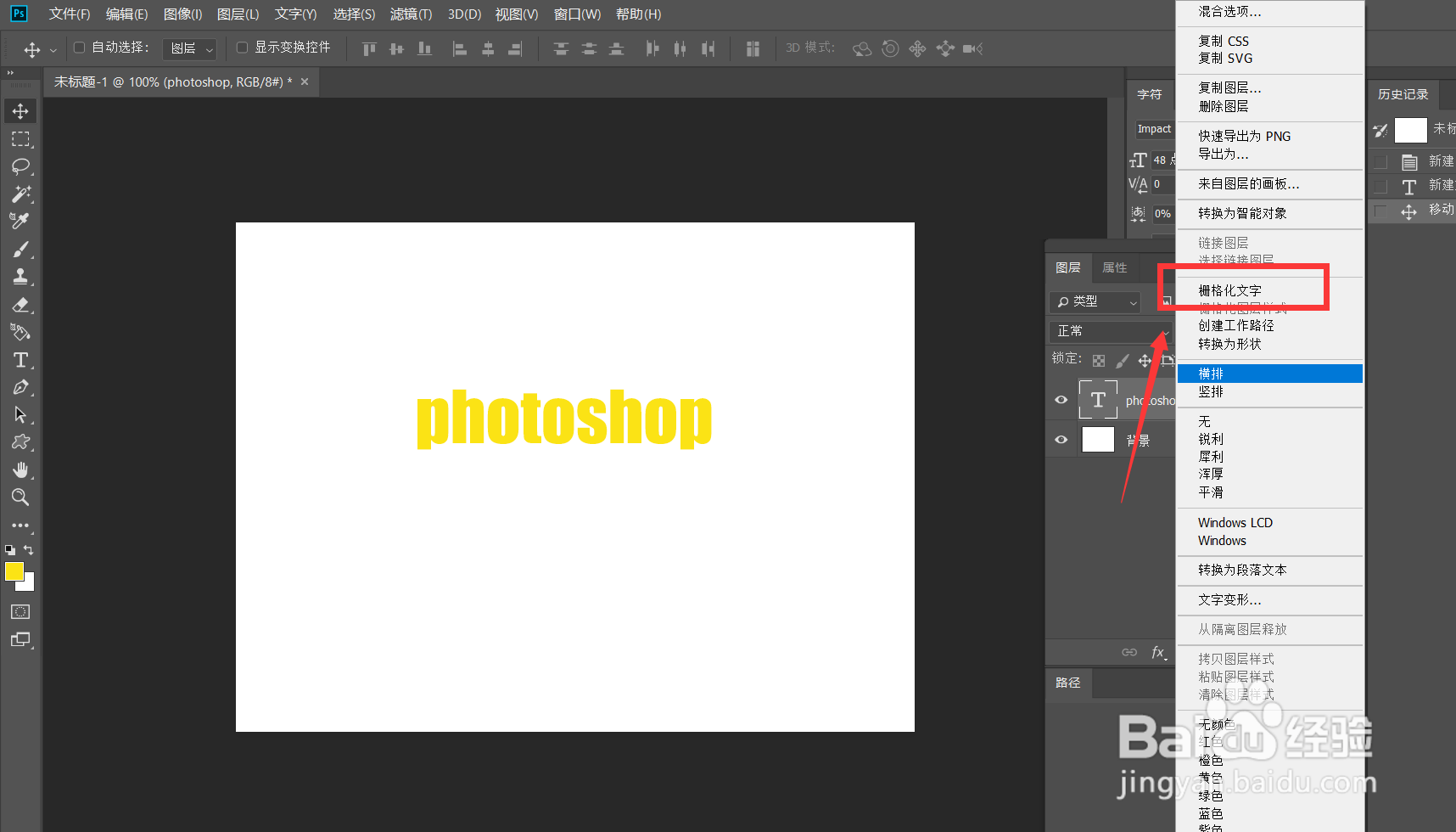Click the layer effects fx icon

(x=1159, y=652)
